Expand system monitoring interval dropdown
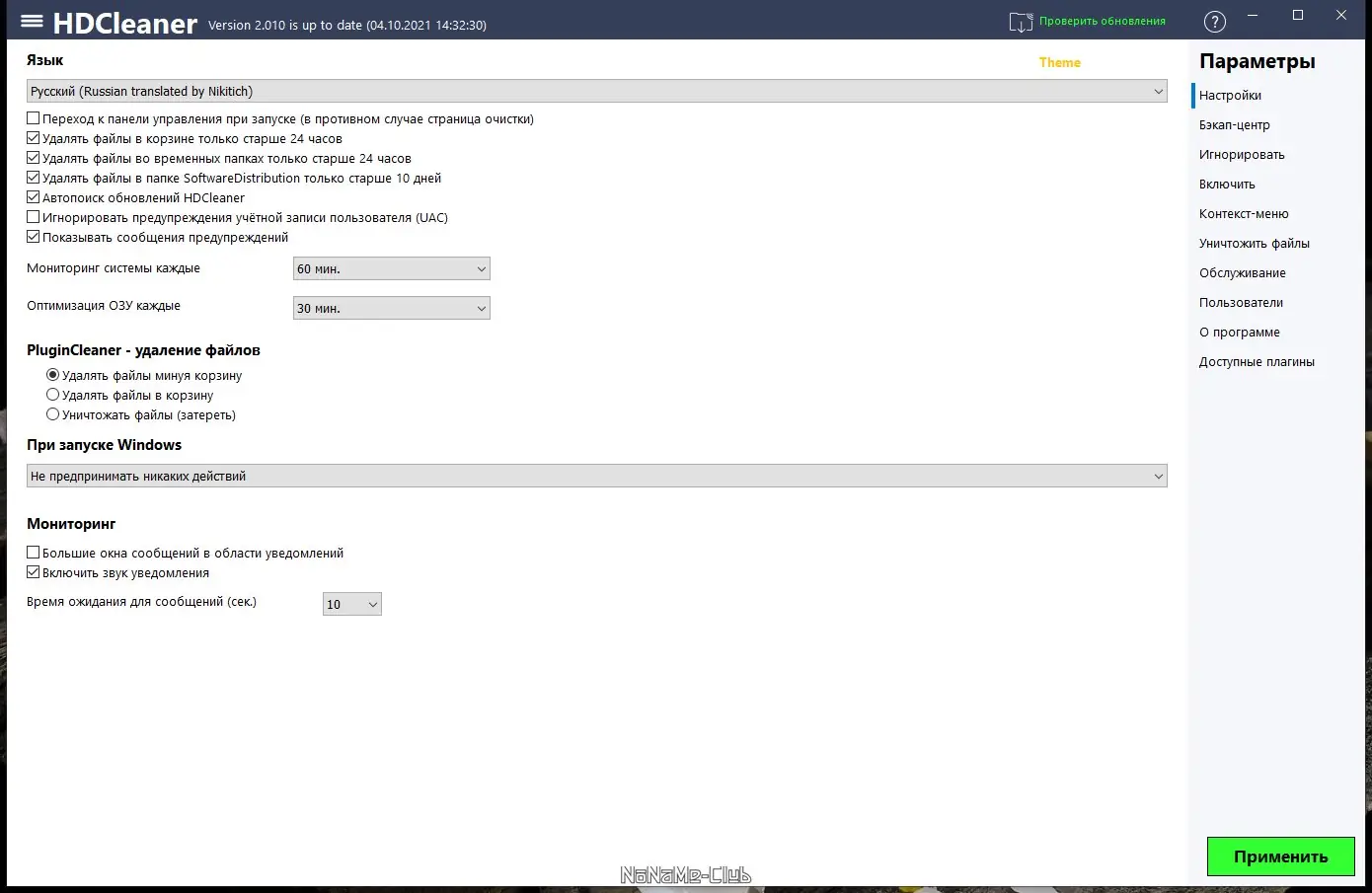This screenshot has width=1372, height=893. tap(392, 268)
